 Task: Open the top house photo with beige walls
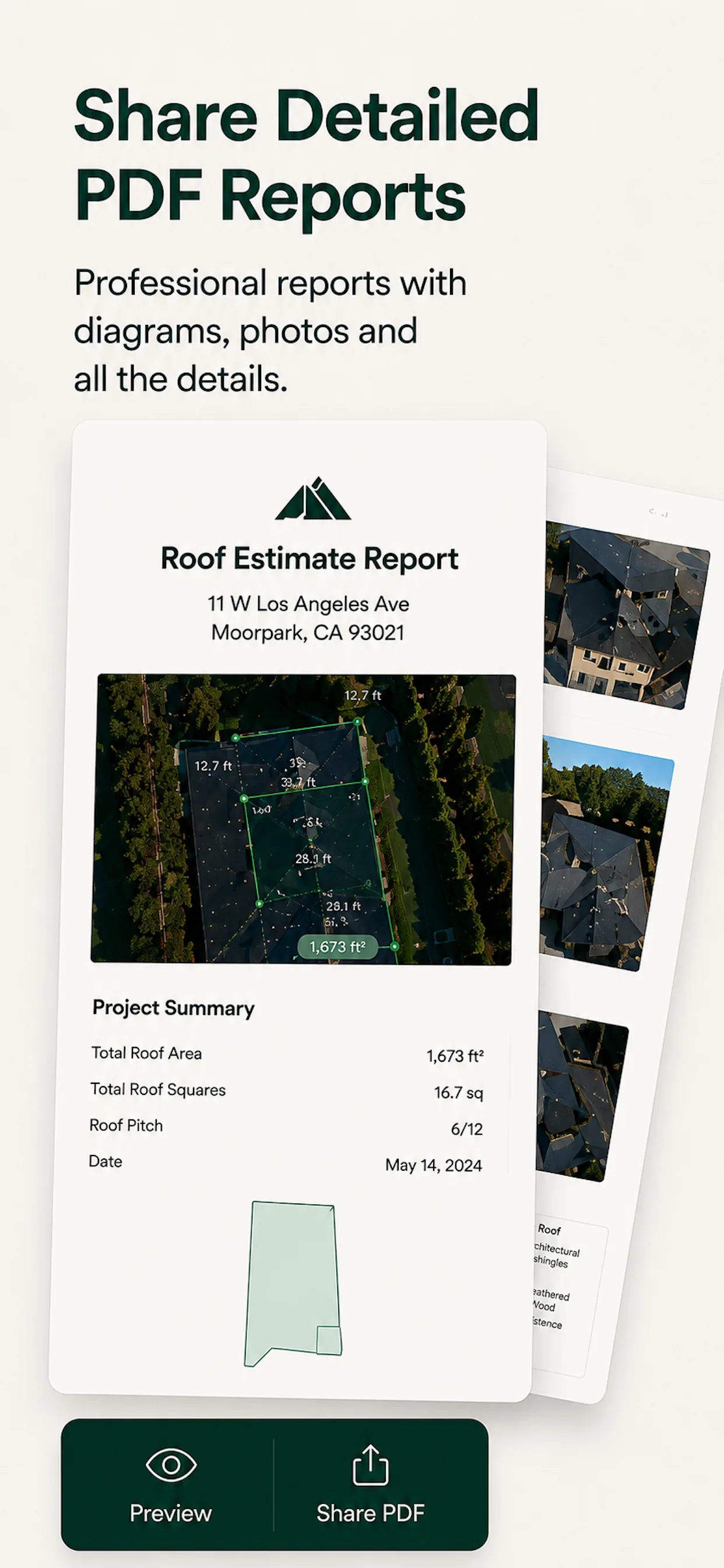point(627,615)
